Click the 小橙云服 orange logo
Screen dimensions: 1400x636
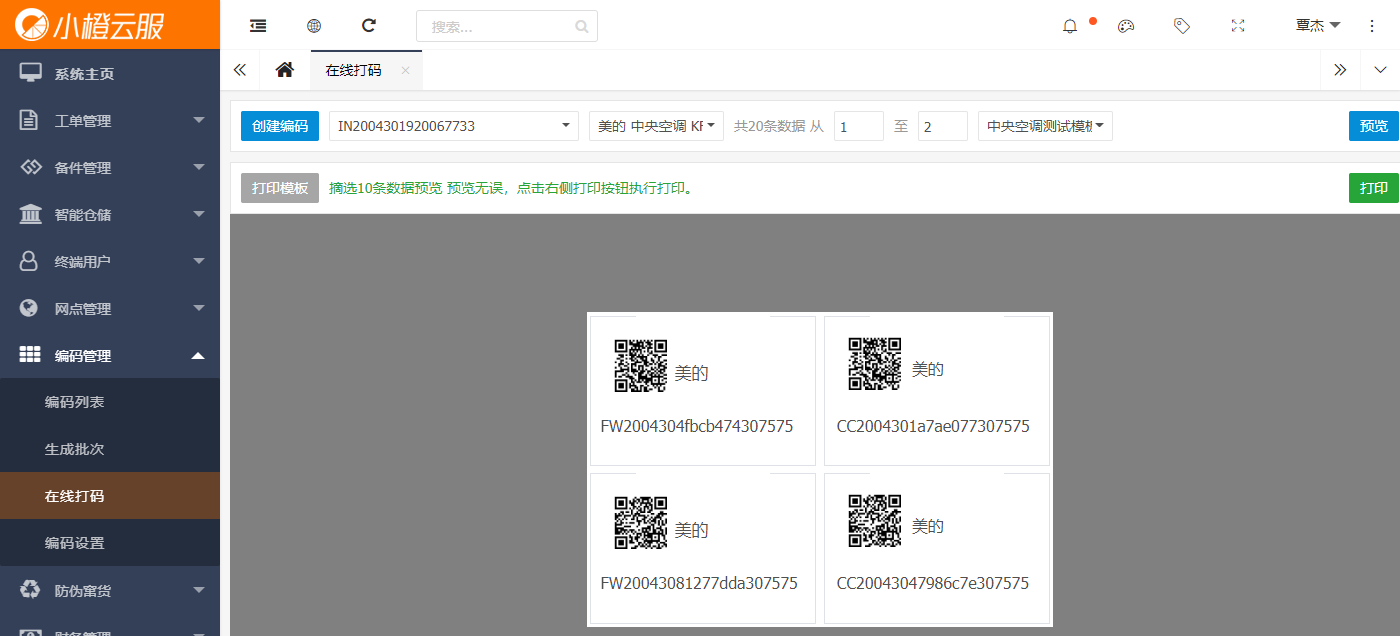[x=90, y=25]
